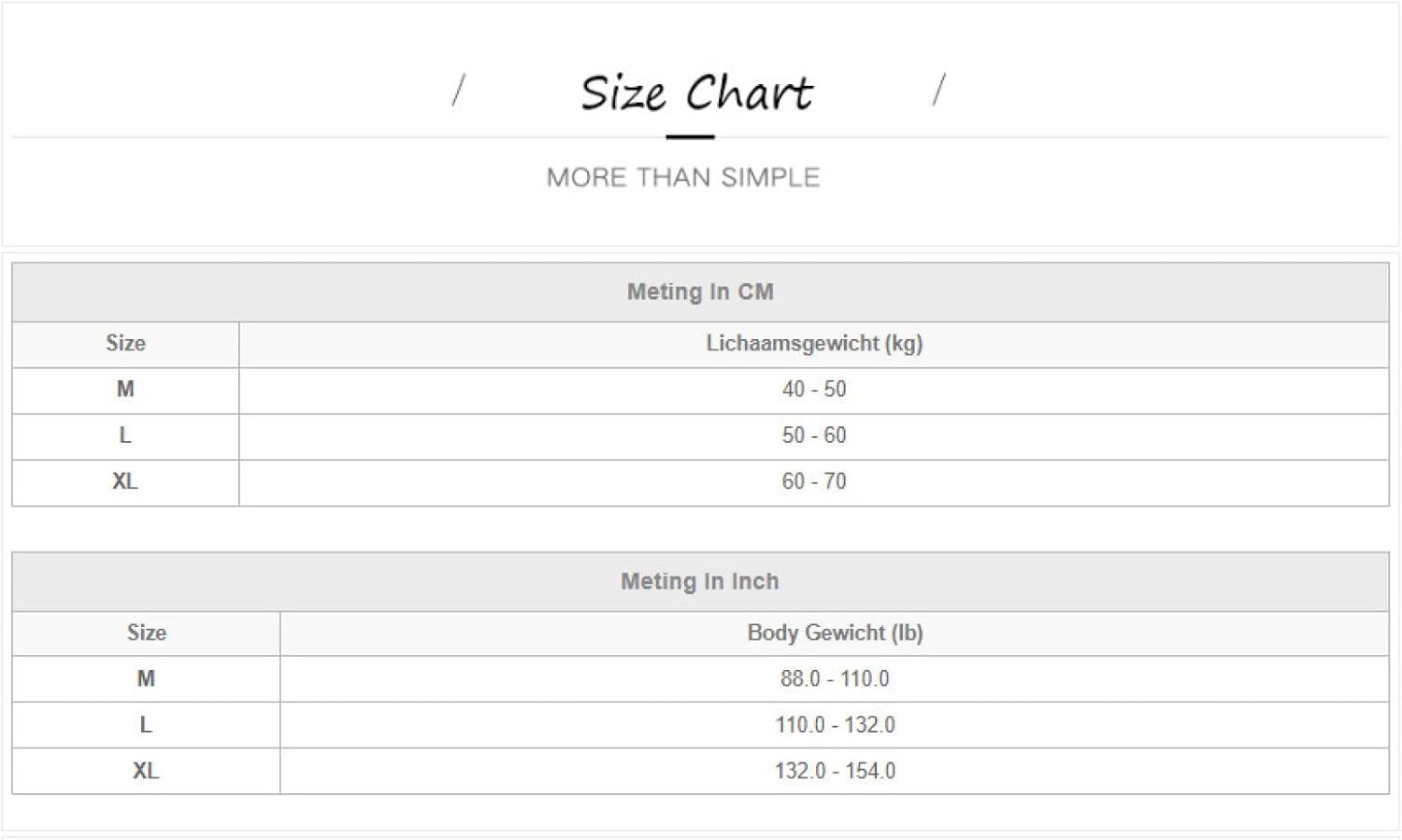1402x840 pixels.
Task: Click the "40 - 50" weight cell
Action: point(814,389)
